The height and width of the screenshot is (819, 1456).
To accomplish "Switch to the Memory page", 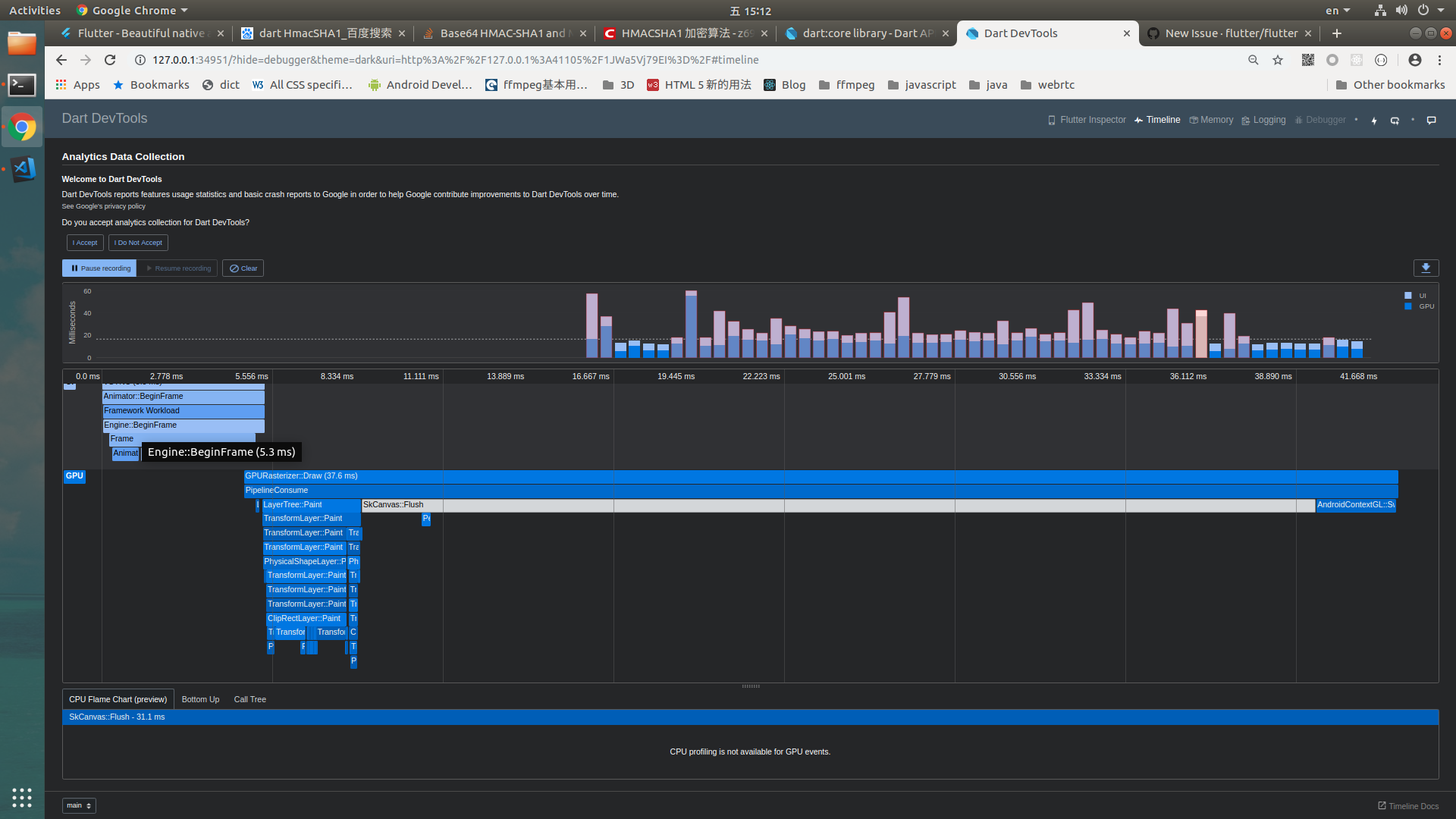I will pyautogui.click(x=1211, y=120).
